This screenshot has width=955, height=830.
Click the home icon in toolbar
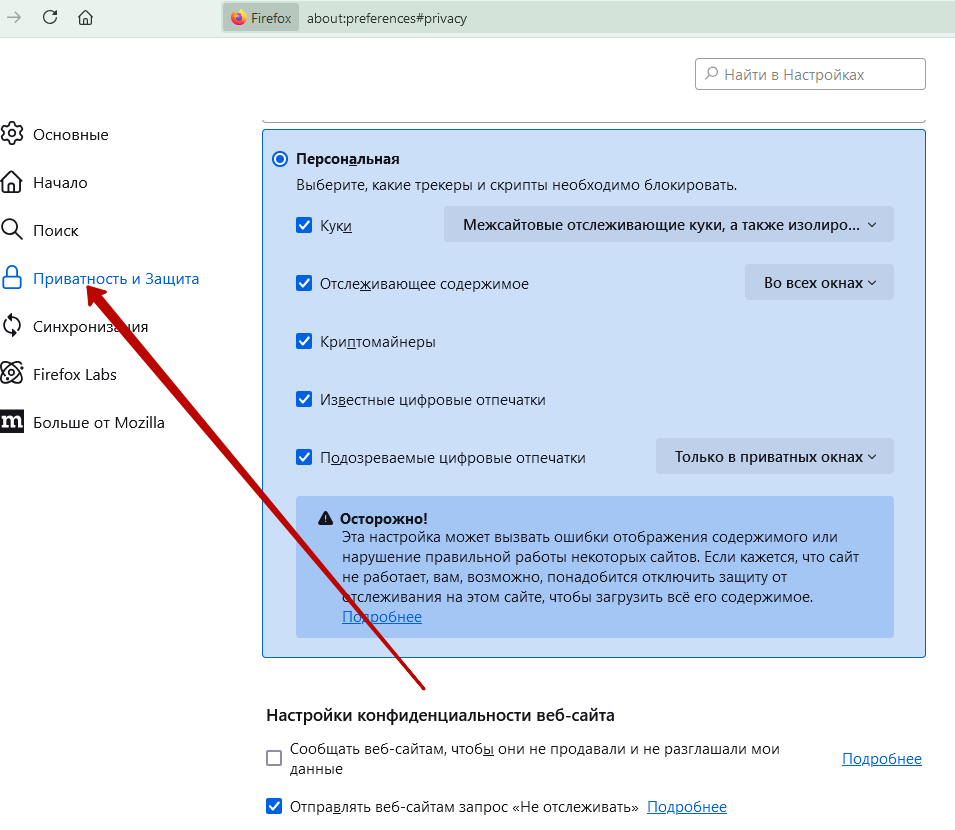[x=86, y=17]
